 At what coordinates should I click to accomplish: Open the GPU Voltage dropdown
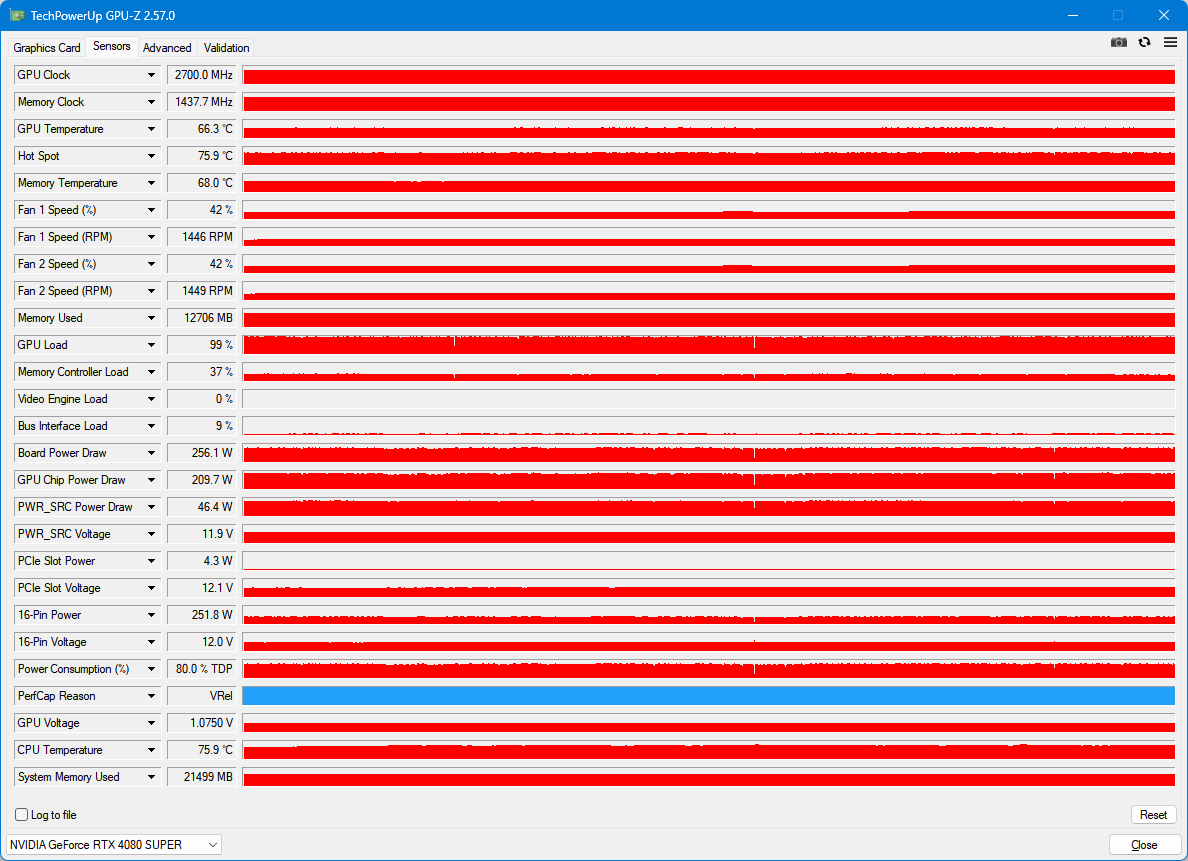tap(88, 723)
